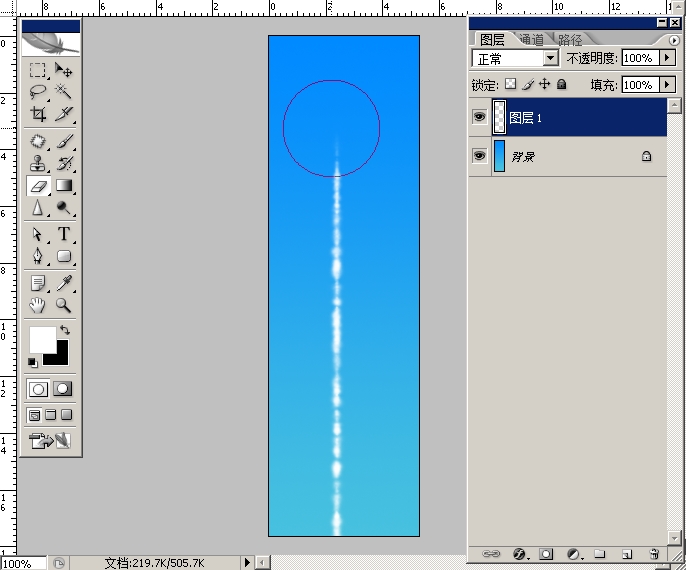Open the blend mode 正常 dropdown

click(550, 58)
